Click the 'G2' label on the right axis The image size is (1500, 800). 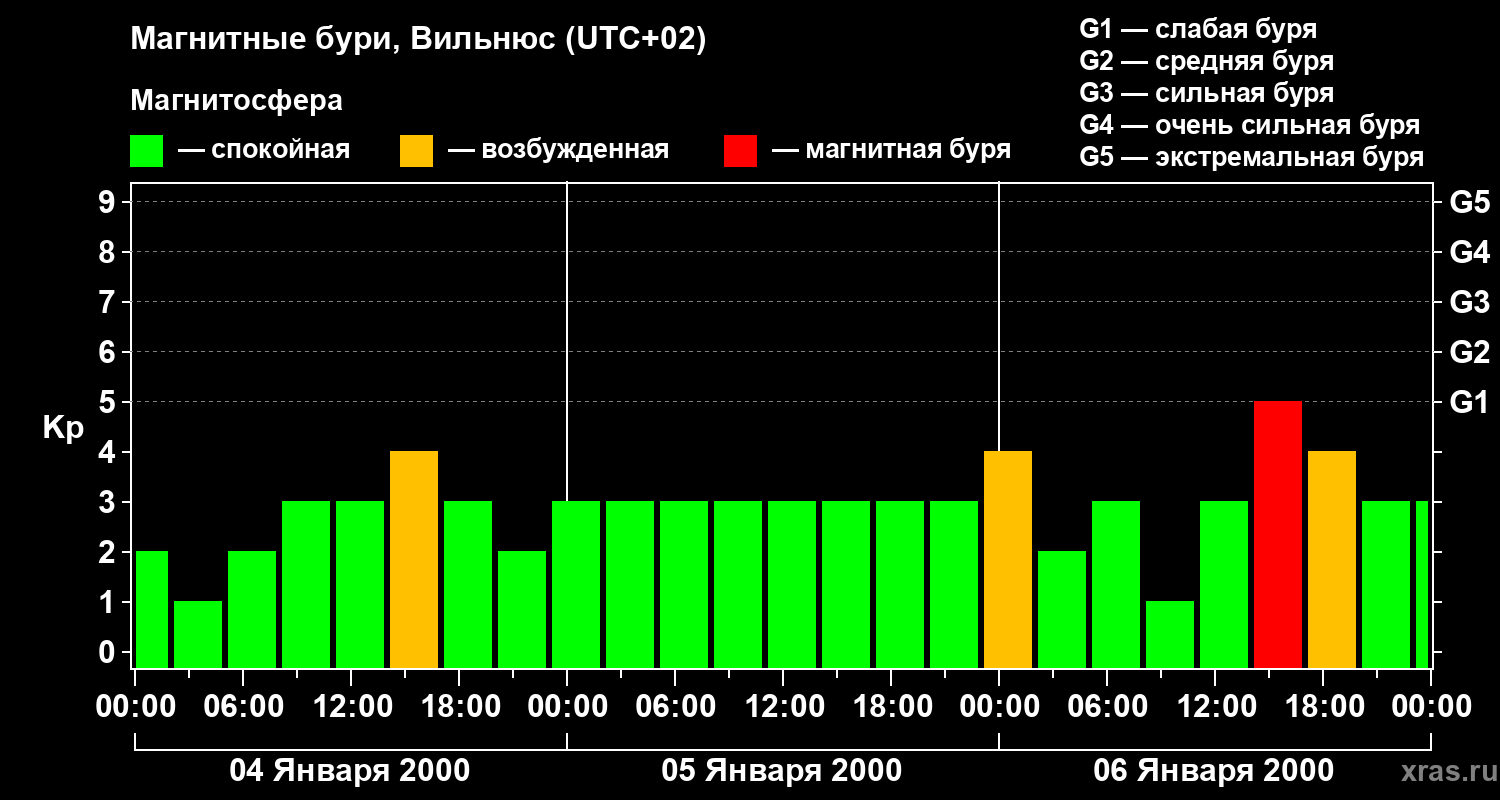(x=1469, y=352)
